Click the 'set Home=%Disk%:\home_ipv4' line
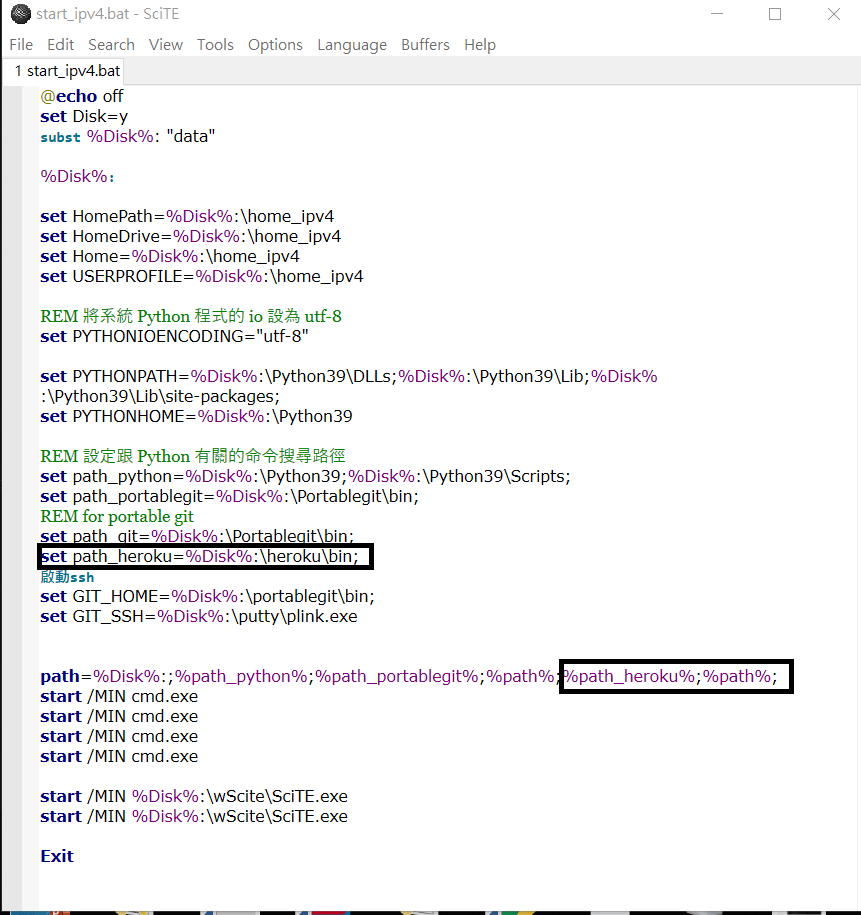Image resolution: width=861 pixels, height=915 pixels. pyautogui.click(x=170, y=256)
